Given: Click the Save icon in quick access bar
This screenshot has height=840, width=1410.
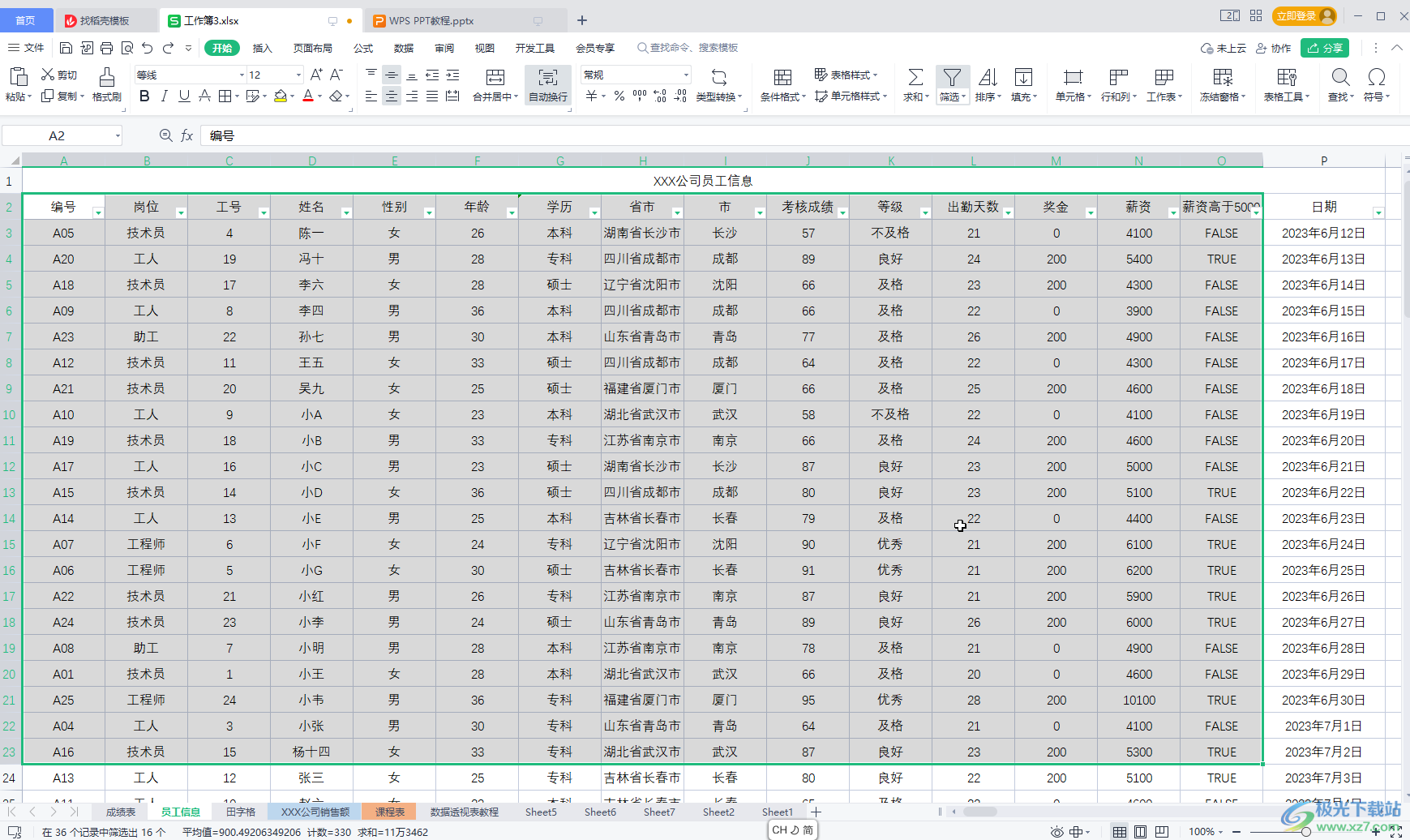Looking at the screenshot, I should point(66,48).
